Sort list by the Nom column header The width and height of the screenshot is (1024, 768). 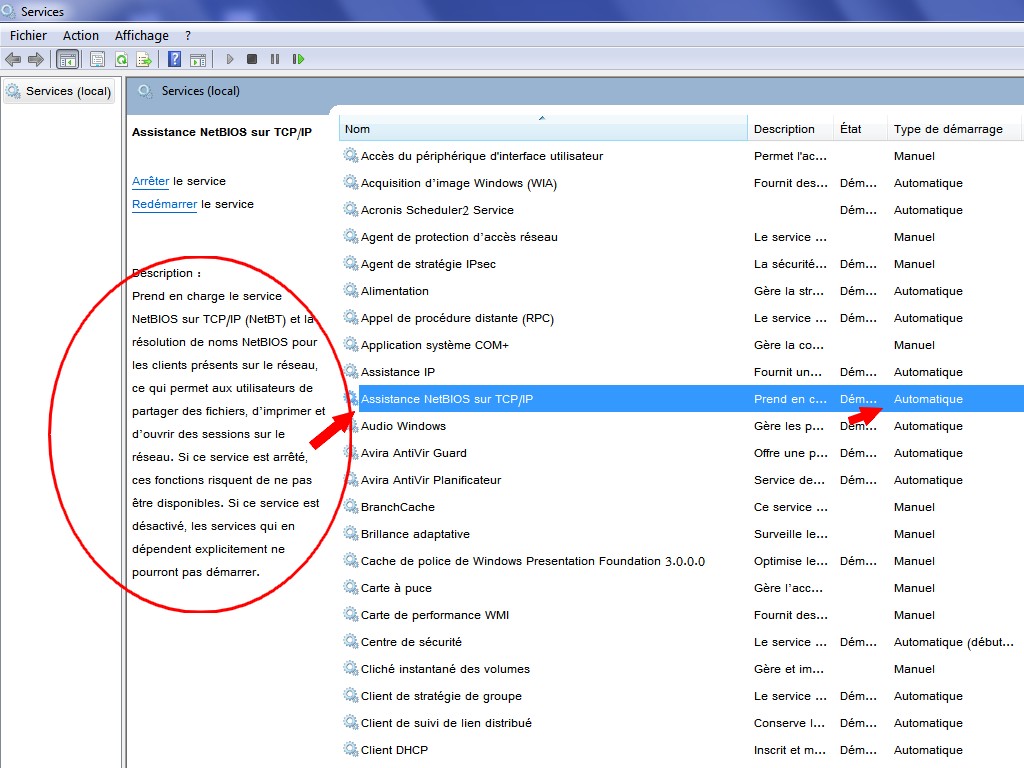[540, 129]
